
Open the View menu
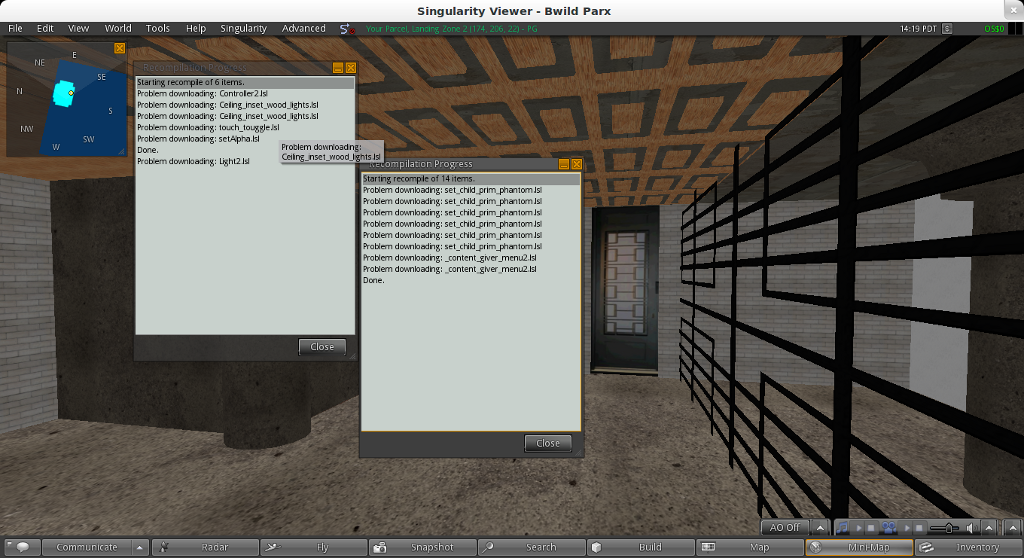(78, 28)
